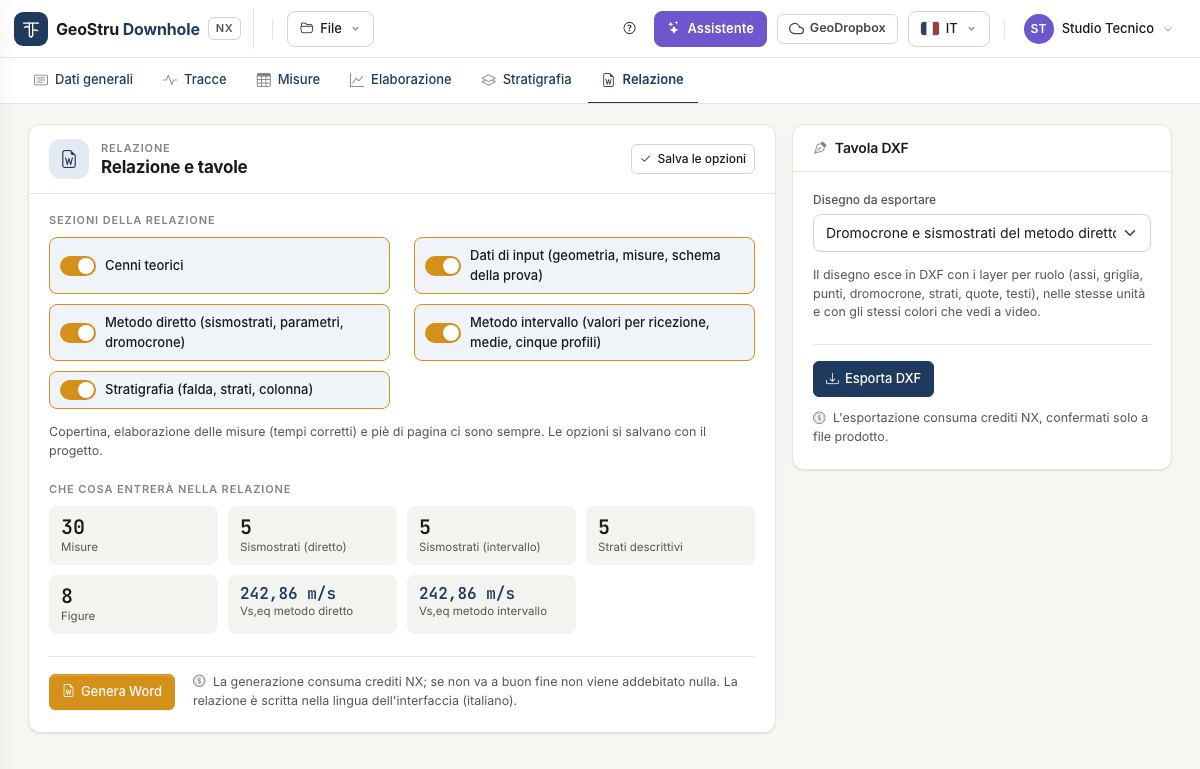Click the Esporta DXF button
The height and width of the screenshot is (769, 1200).
pyautogui.click(x=873, y=379)
